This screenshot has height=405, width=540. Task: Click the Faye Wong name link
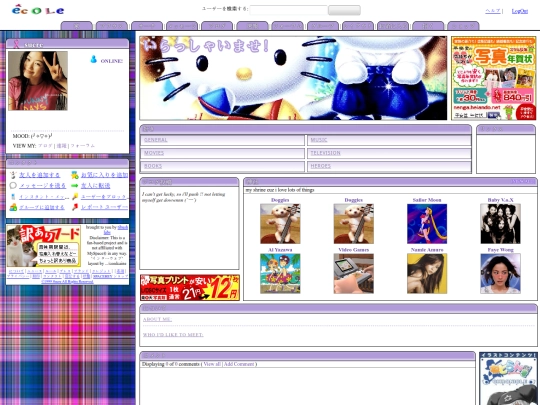tap(500, 250)
